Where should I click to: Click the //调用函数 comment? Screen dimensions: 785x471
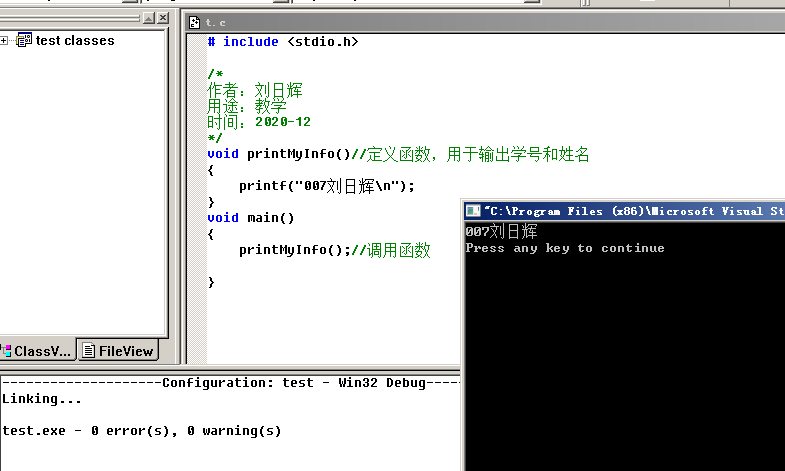pyautogui.click(x=391, y=250)
